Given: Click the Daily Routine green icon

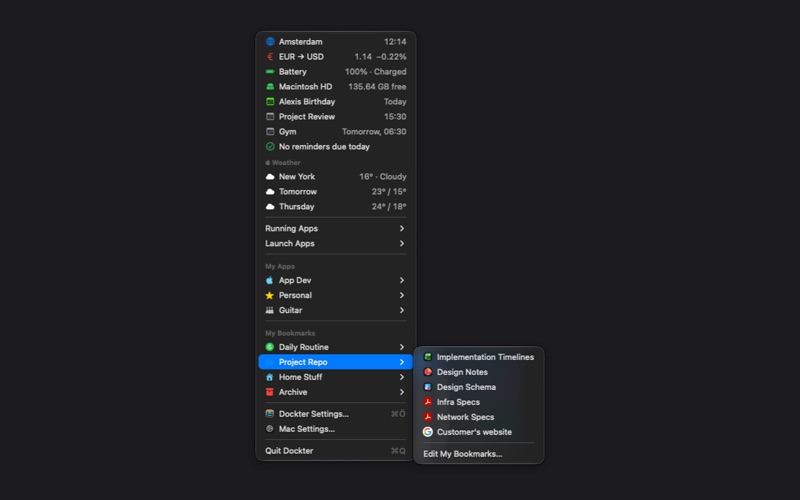Looking at the screenshot, I should pos(269,347).
